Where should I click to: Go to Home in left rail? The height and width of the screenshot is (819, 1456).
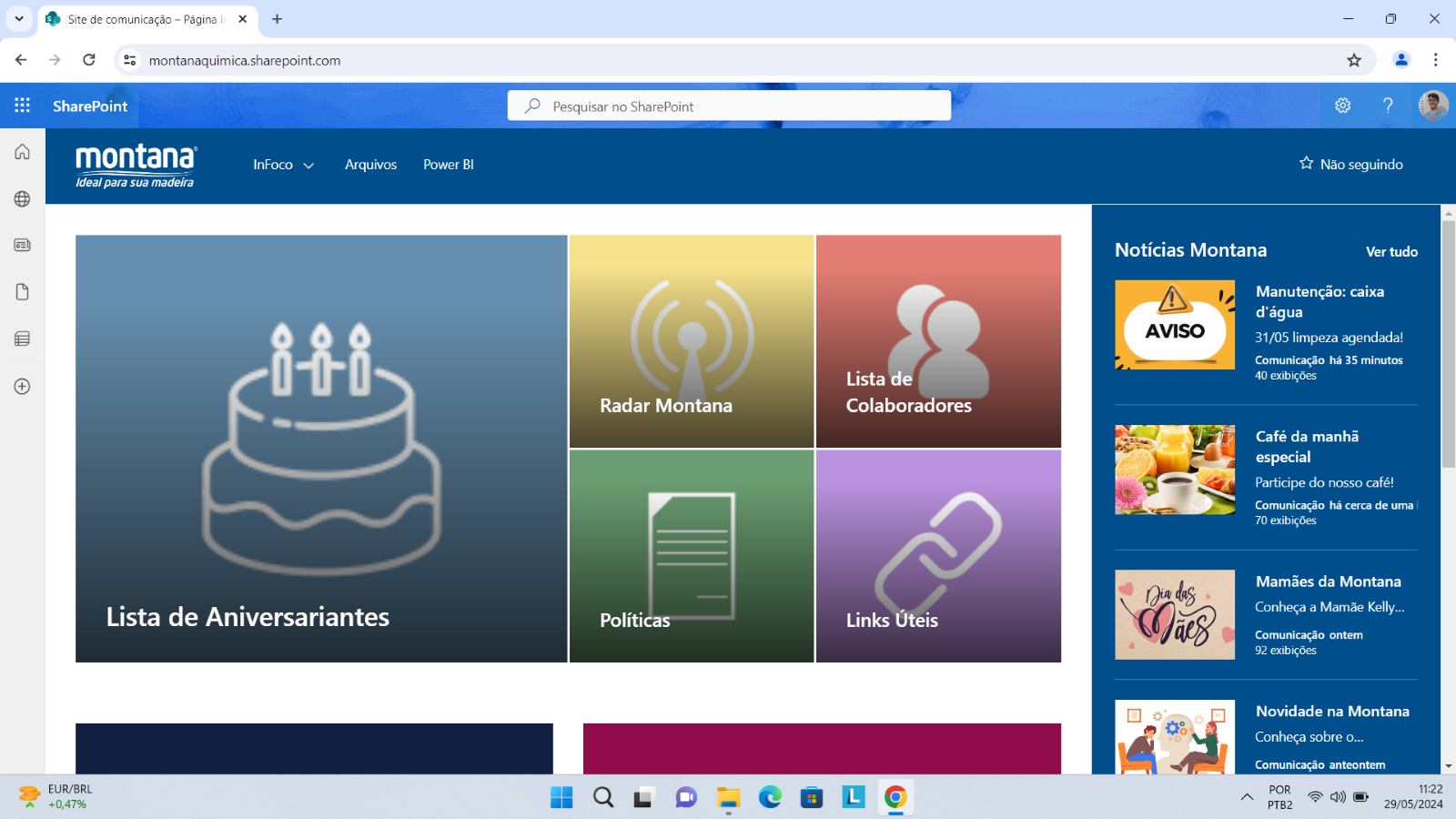23,152
